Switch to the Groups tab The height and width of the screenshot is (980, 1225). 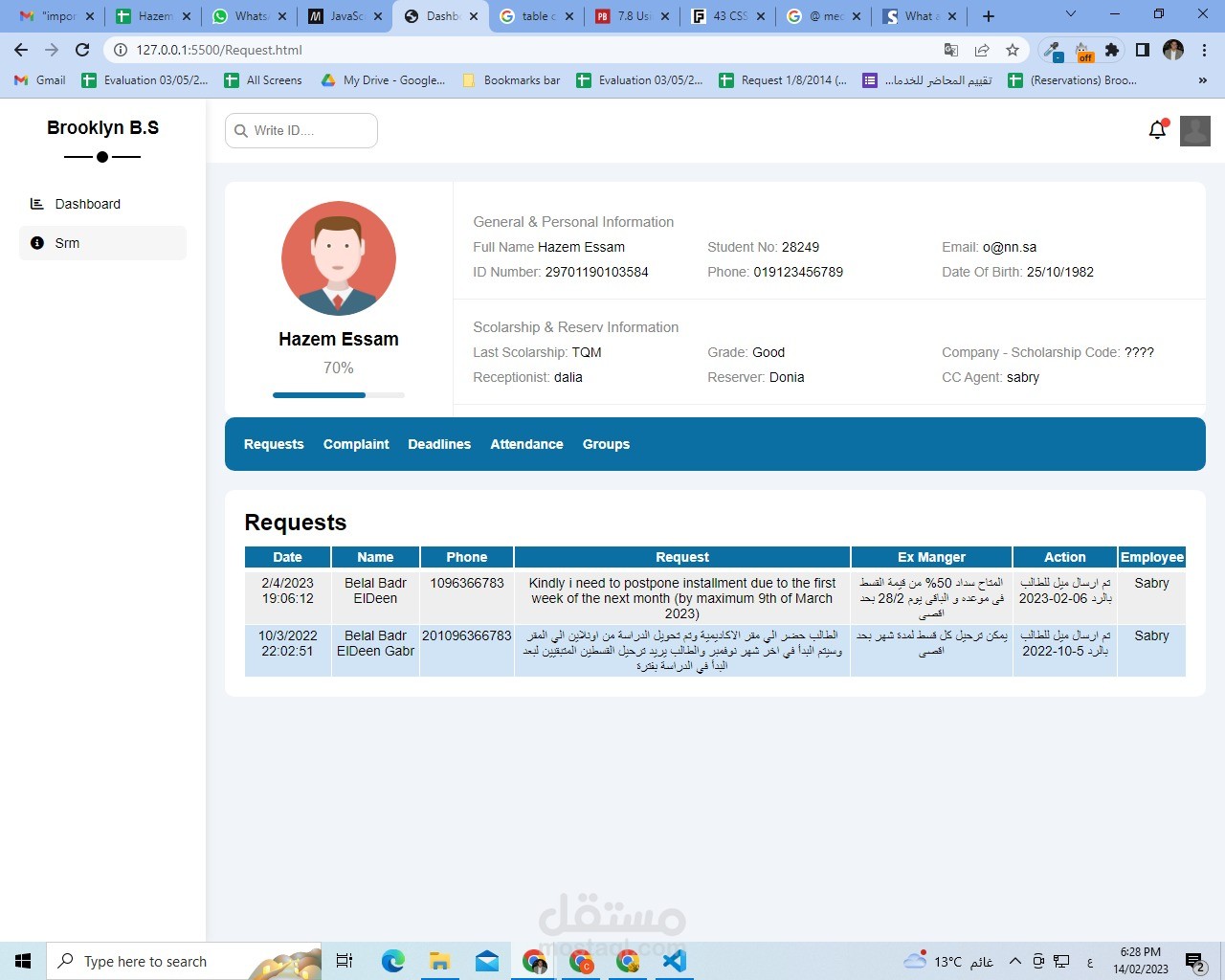[x=606, y=444]
